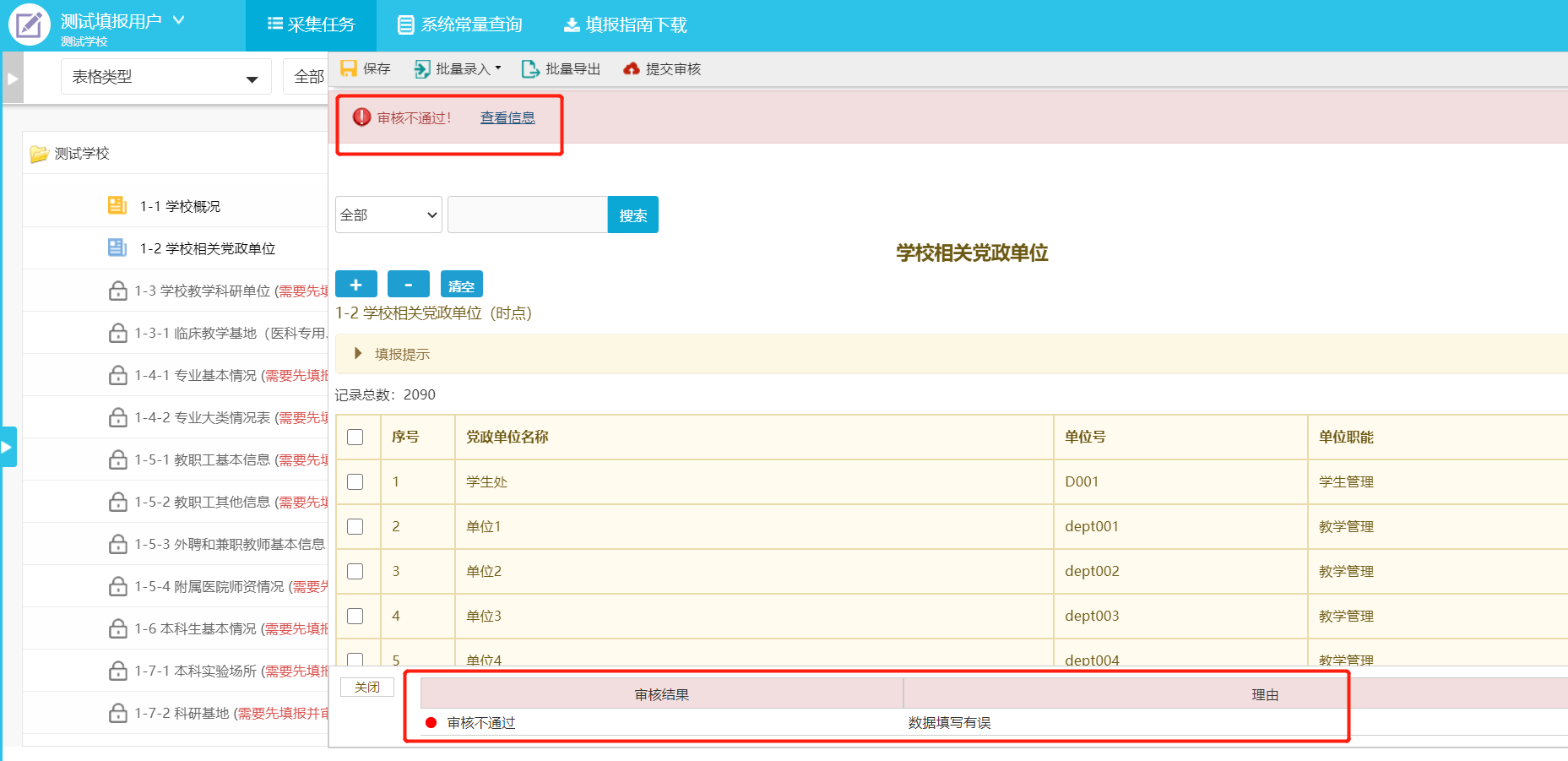The height and width of the screenshot is (761, 1568).
Task: Switch to 系统常量查询 tab
Action: coord(460,25)
